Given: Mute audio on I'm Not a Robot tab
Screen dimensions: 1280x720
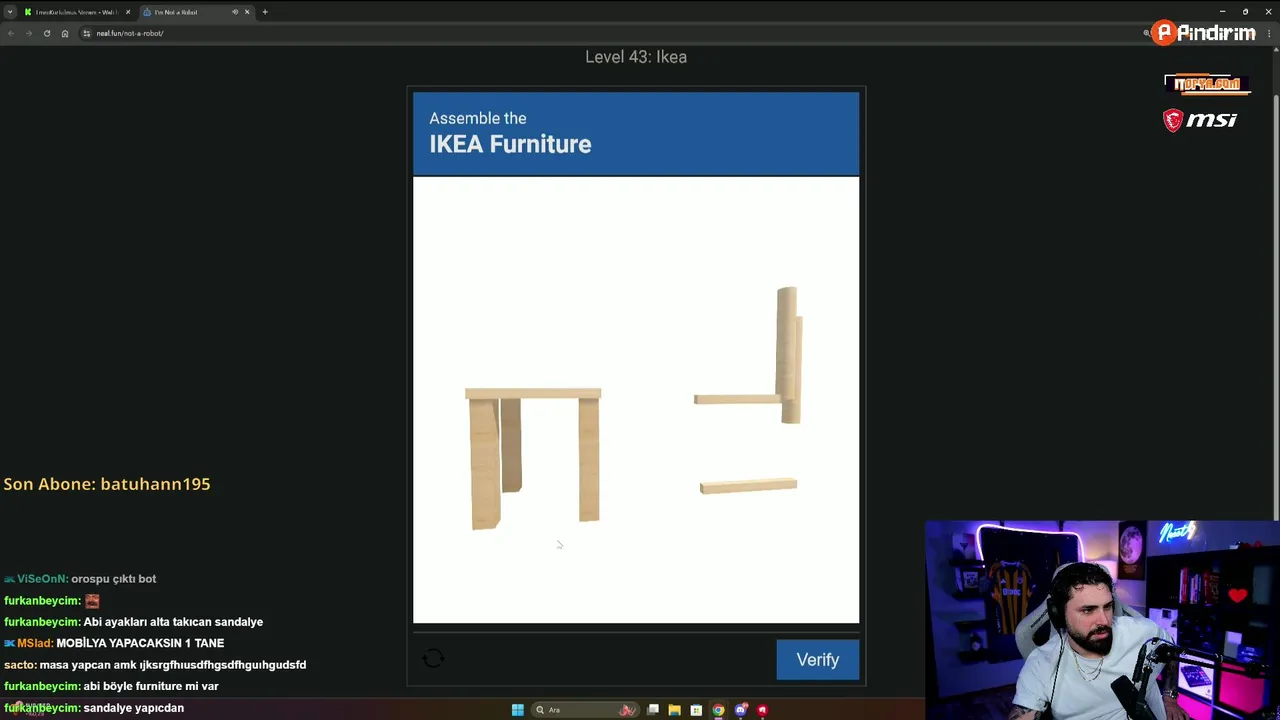Looking at the screenshot, I should (235, 12).
